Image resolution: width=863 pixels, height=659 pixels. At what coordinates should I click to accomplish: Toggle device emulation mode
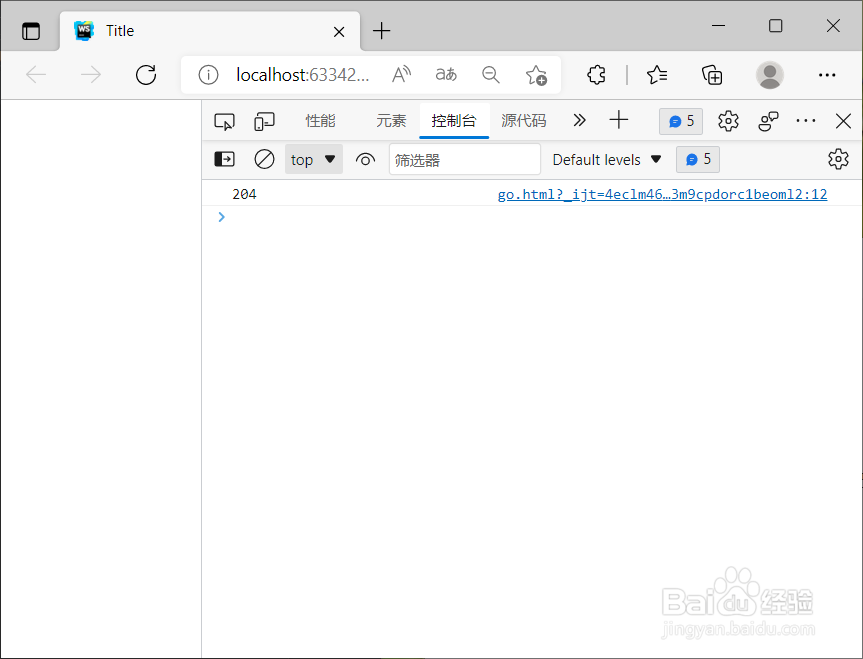click(264, 121)
